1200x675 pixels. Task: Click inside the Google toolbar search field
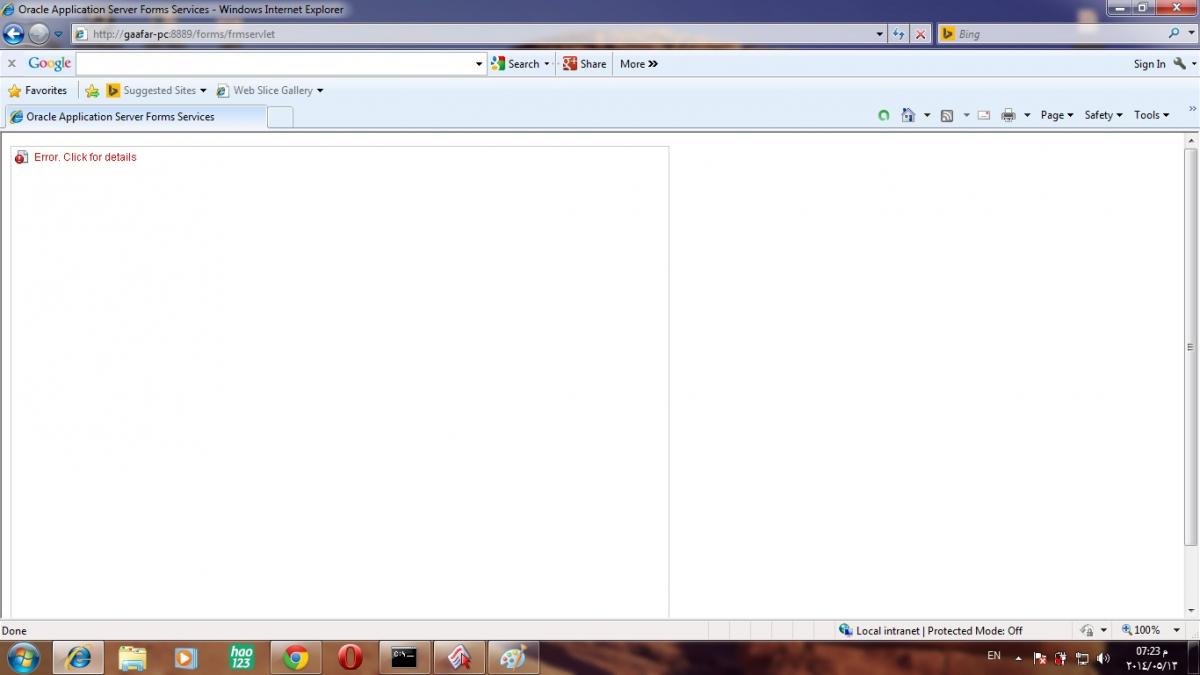point(275,63)
